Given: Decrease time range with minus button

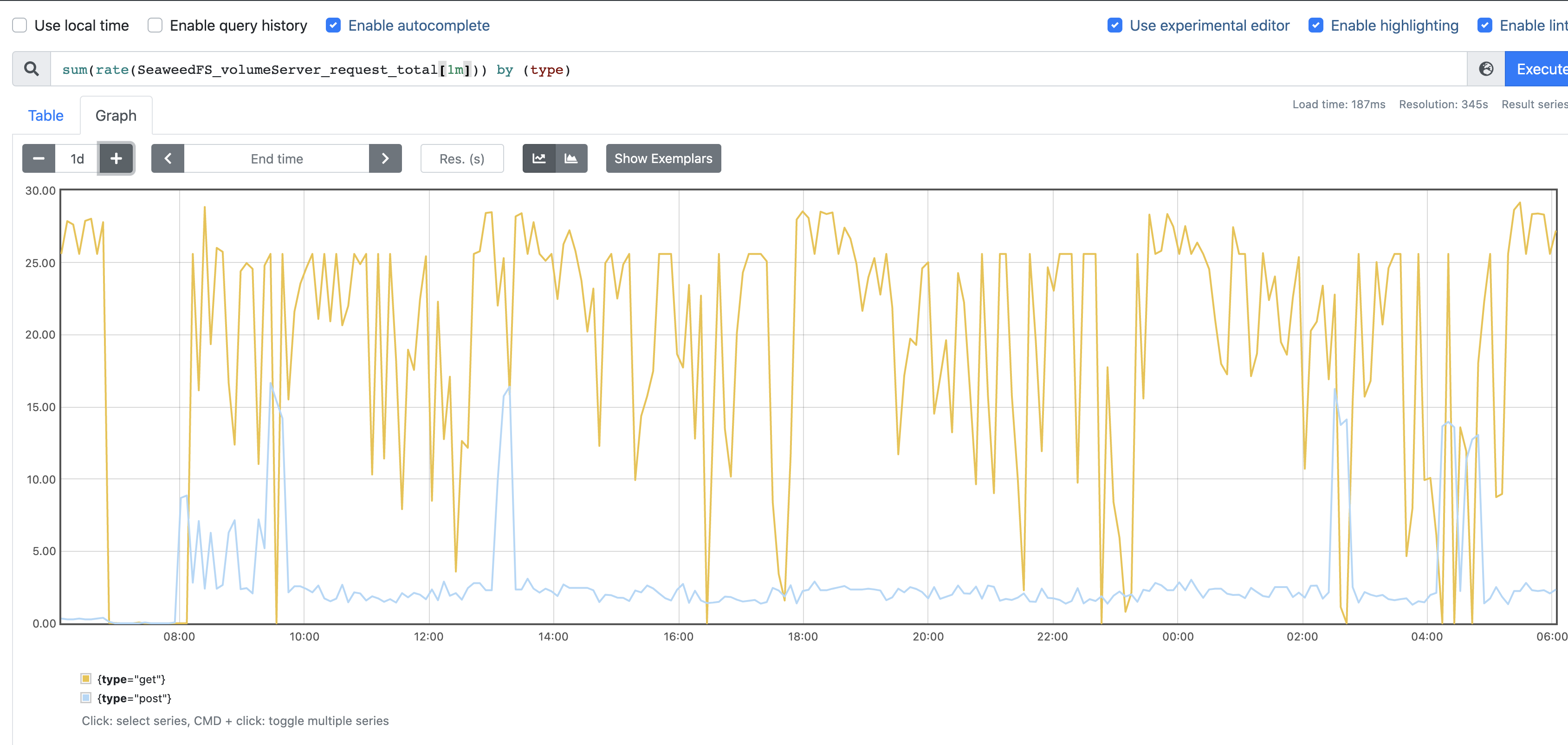Looking at the screenshot, I should click(x=39, y=158).
